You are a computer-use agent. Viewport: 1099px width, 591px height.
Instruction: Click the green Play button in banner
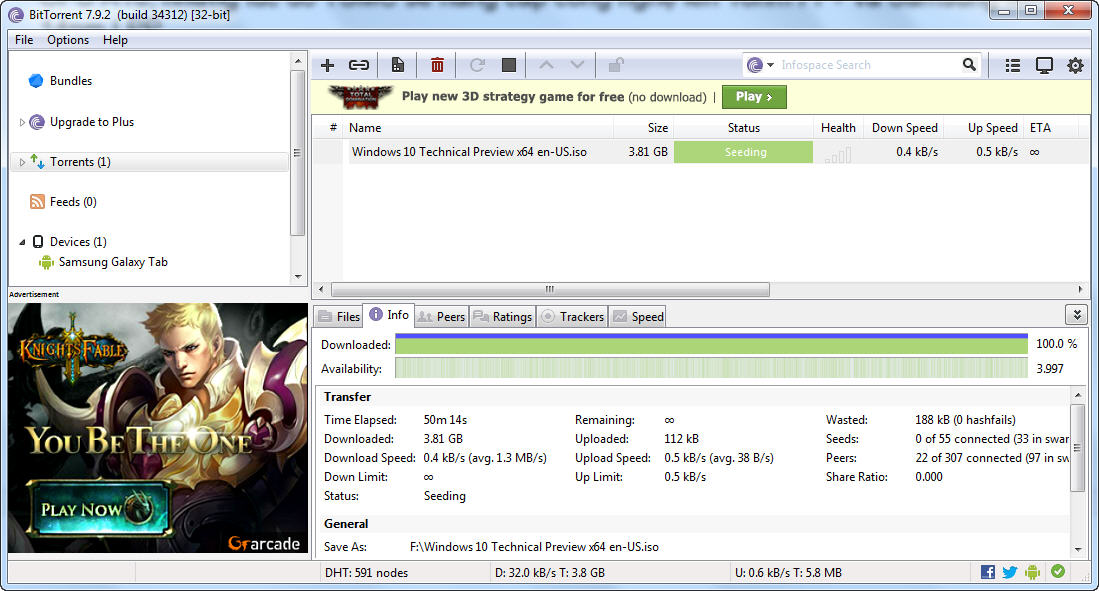754,97
